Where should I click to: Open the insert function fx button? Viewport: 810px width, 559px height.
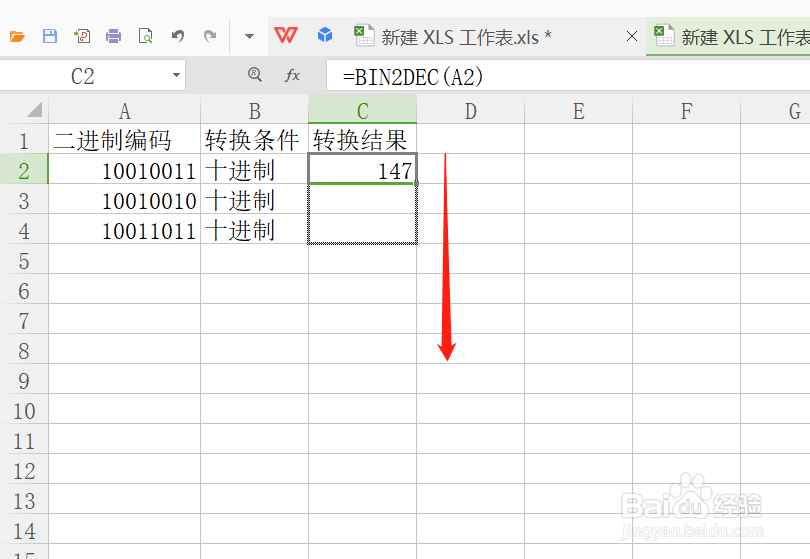pos(292,75)
